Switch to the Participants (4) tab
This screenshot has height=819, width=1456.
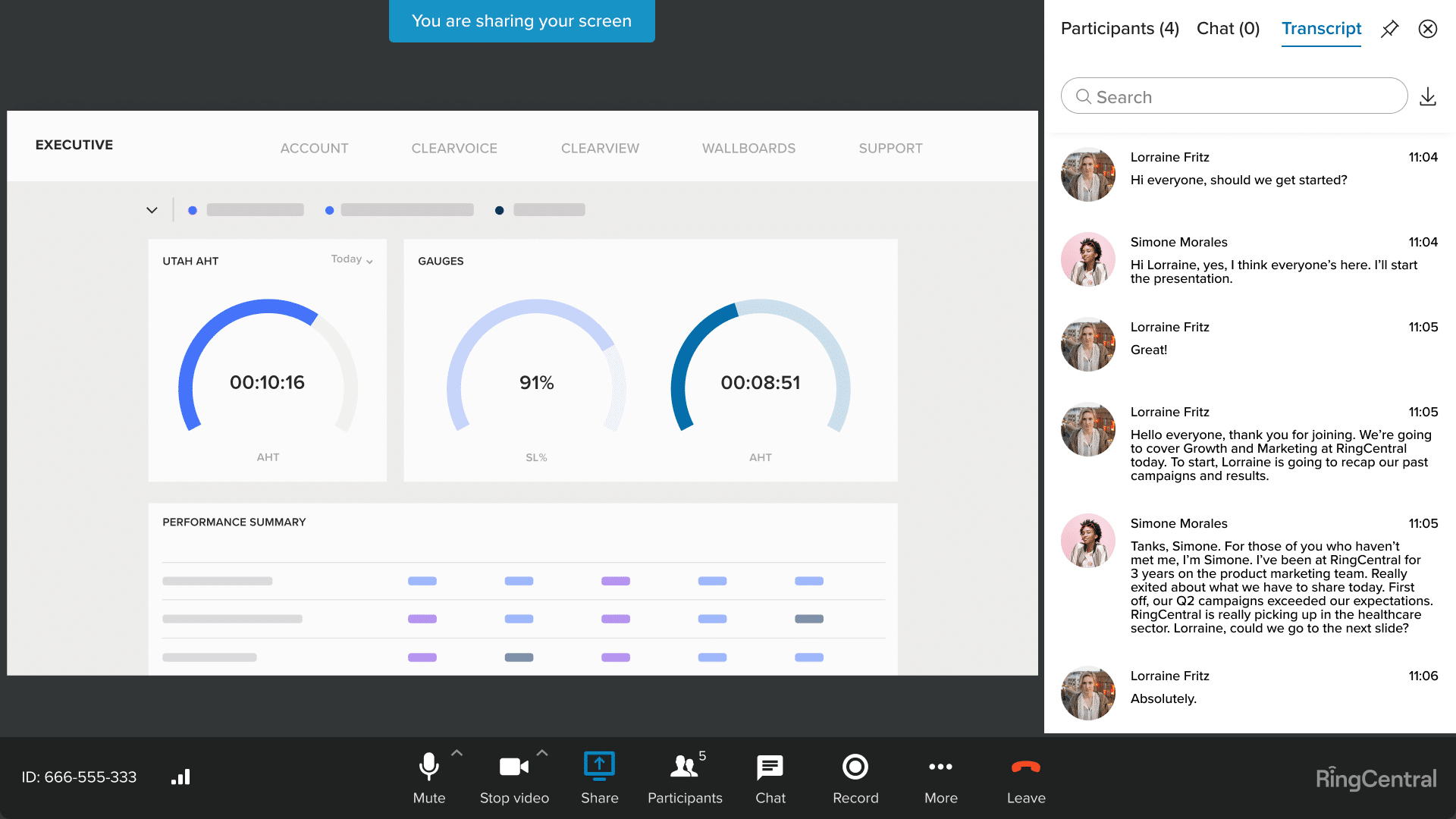point(1119,29)
